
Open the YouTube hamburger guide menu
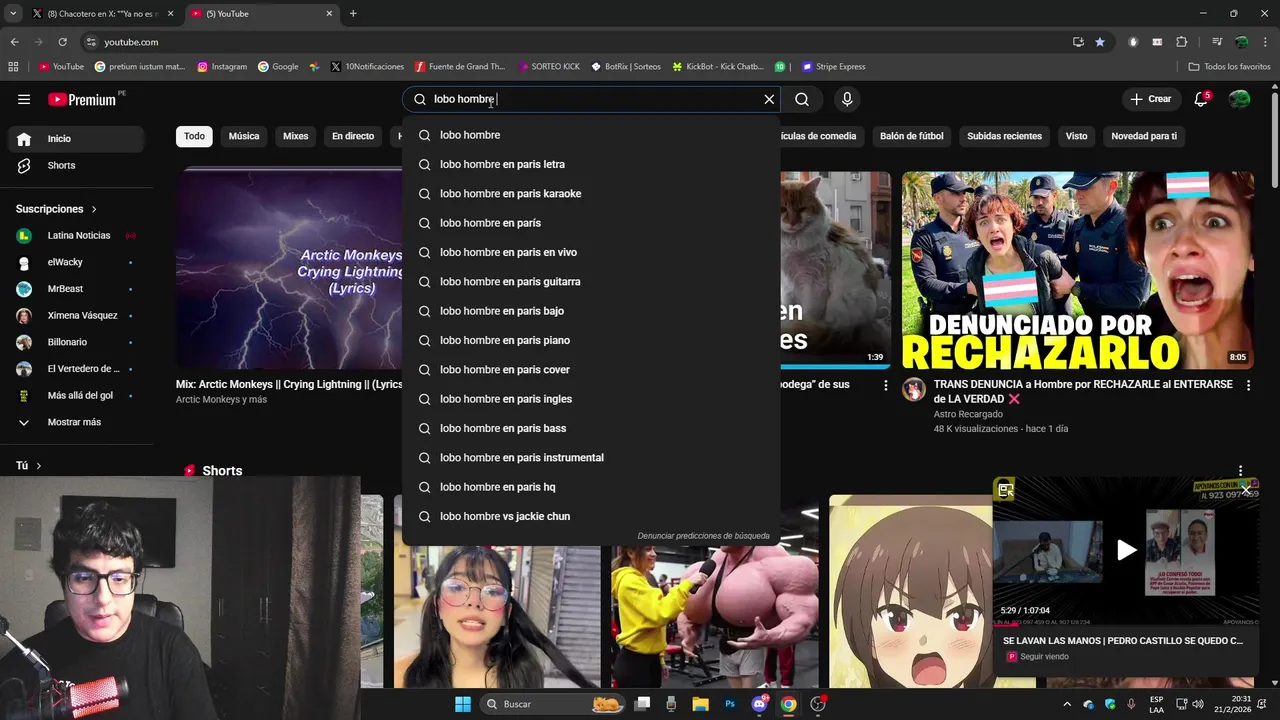(x=24, y=99)
